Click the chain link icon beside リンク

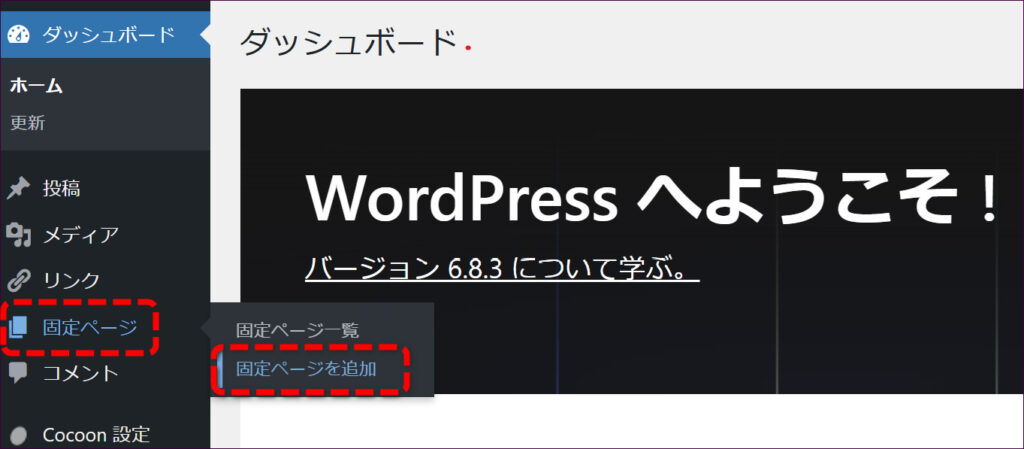pos(18,280)
